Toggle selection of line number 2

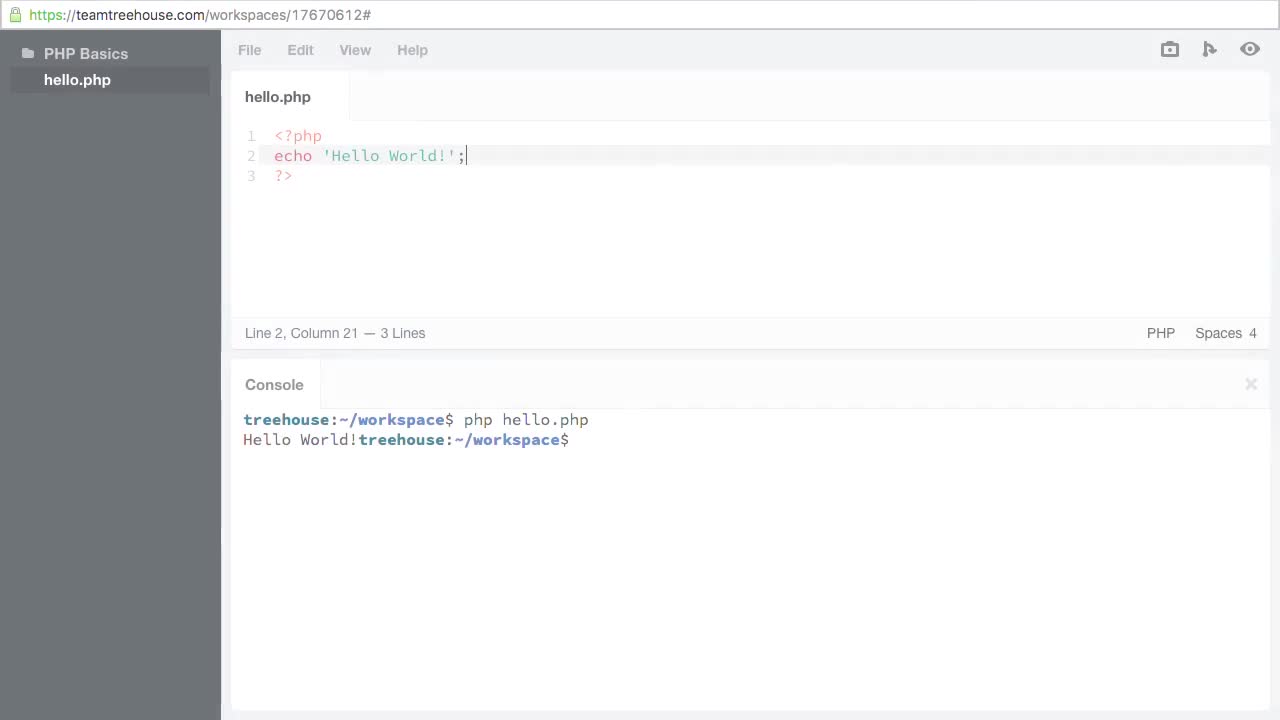click(251, 156)
